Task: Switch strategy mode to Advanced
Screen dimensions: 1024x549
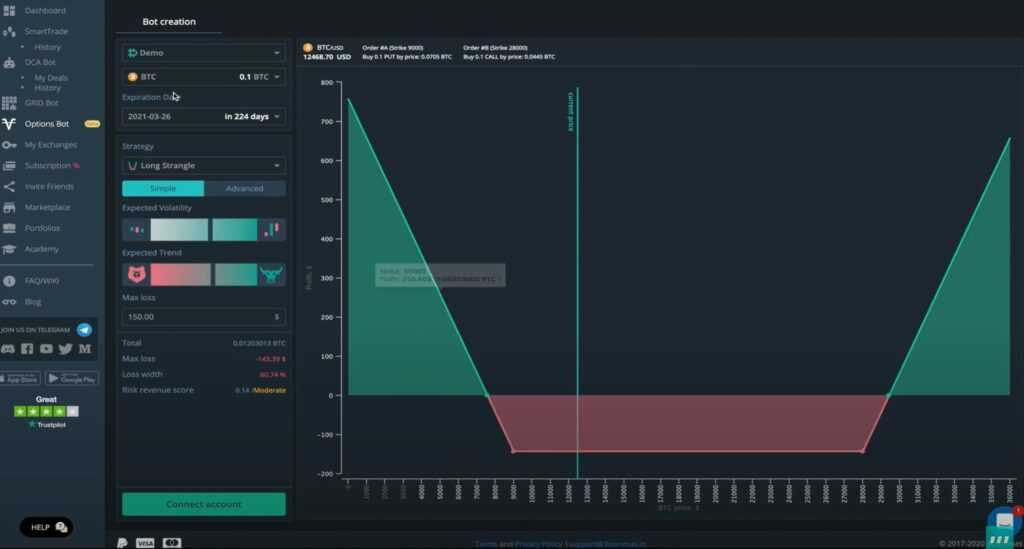Action: [x=245, y=188]
